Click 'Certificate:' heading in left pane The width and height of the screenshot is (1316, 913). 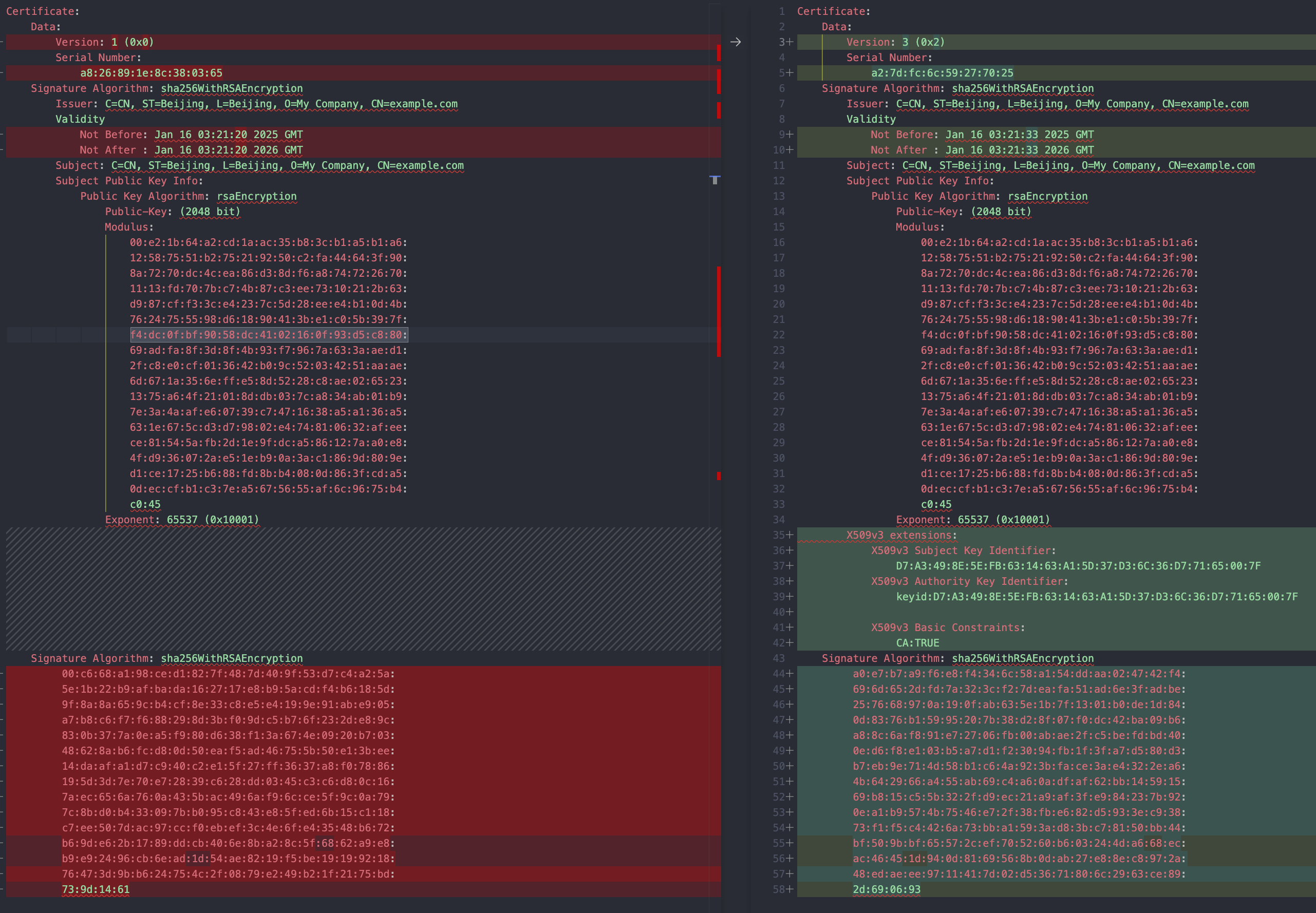43,11
